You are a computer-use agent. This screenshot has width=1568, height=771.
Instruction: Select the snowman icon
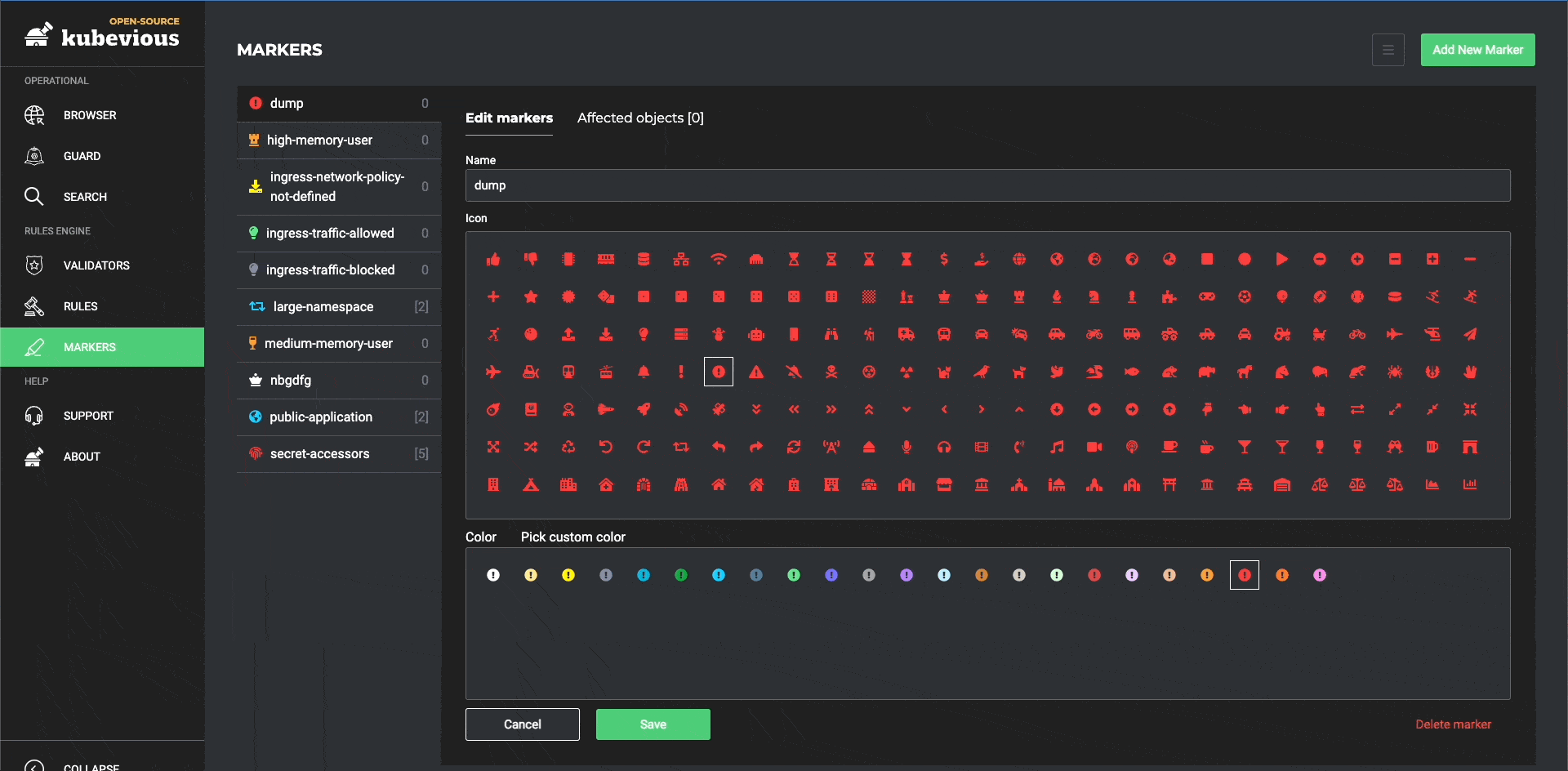point(719,334)
